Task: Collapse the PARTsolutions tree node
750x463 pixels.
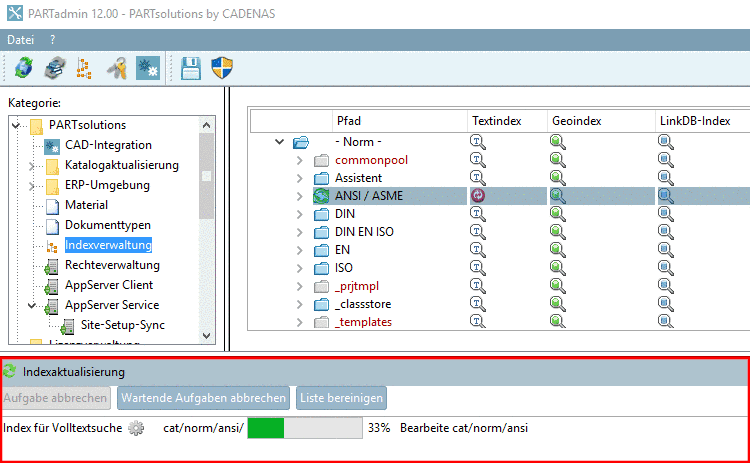Action: tap(16, 125)
